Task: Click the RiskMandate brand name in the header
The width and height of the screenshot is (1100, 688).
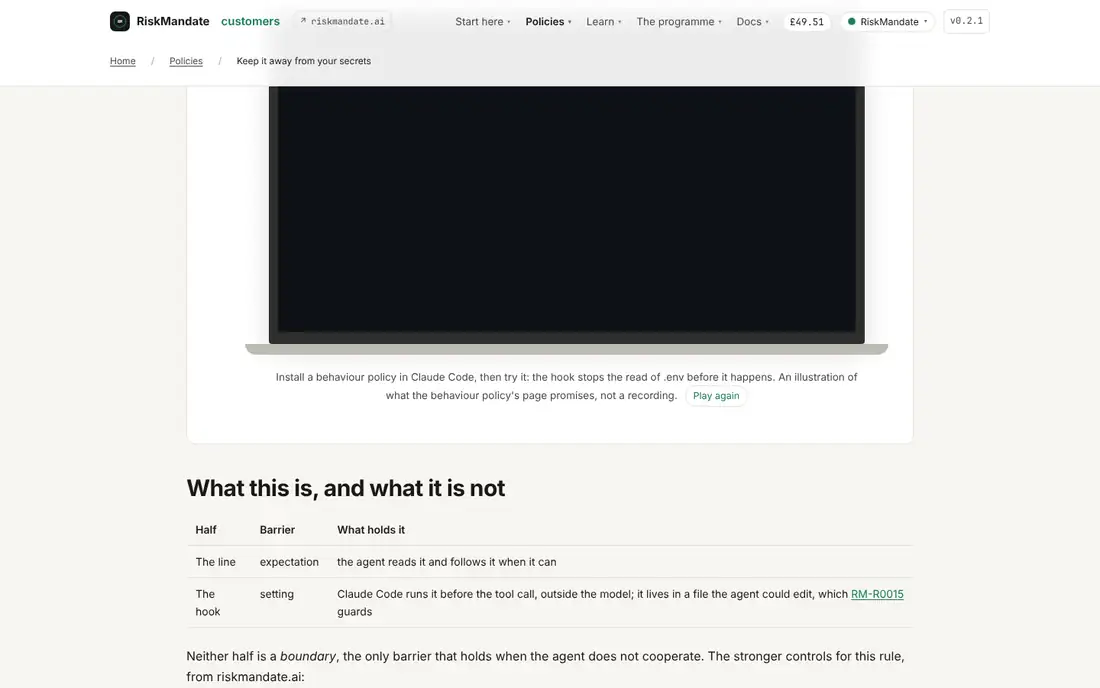Action: point(173,21)
